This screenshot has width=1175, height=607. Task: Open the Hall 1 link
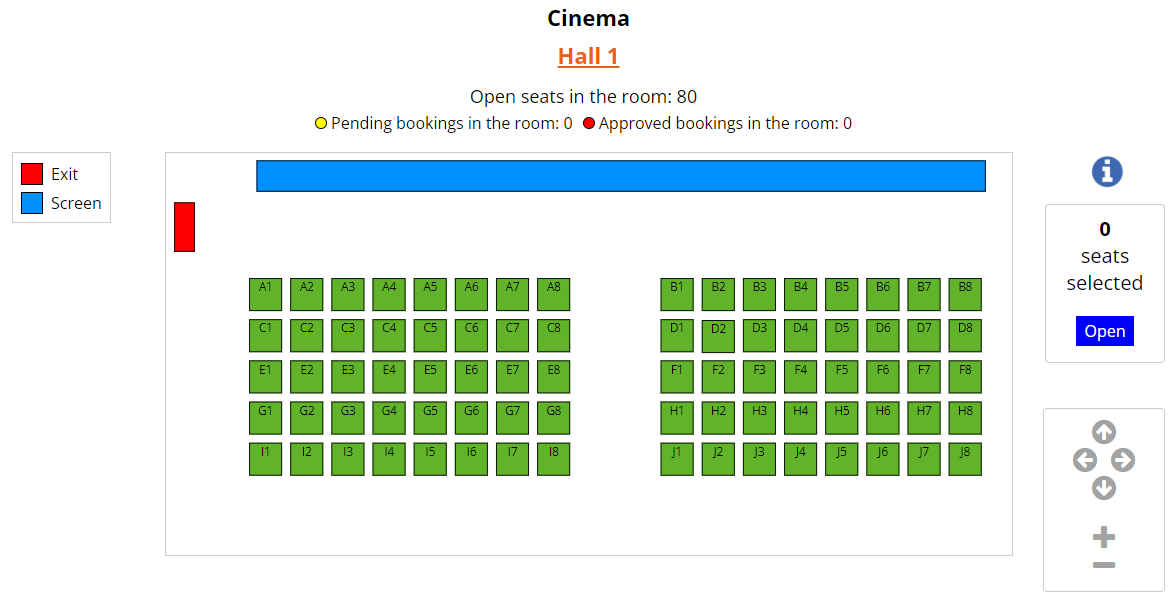[588, 56]
